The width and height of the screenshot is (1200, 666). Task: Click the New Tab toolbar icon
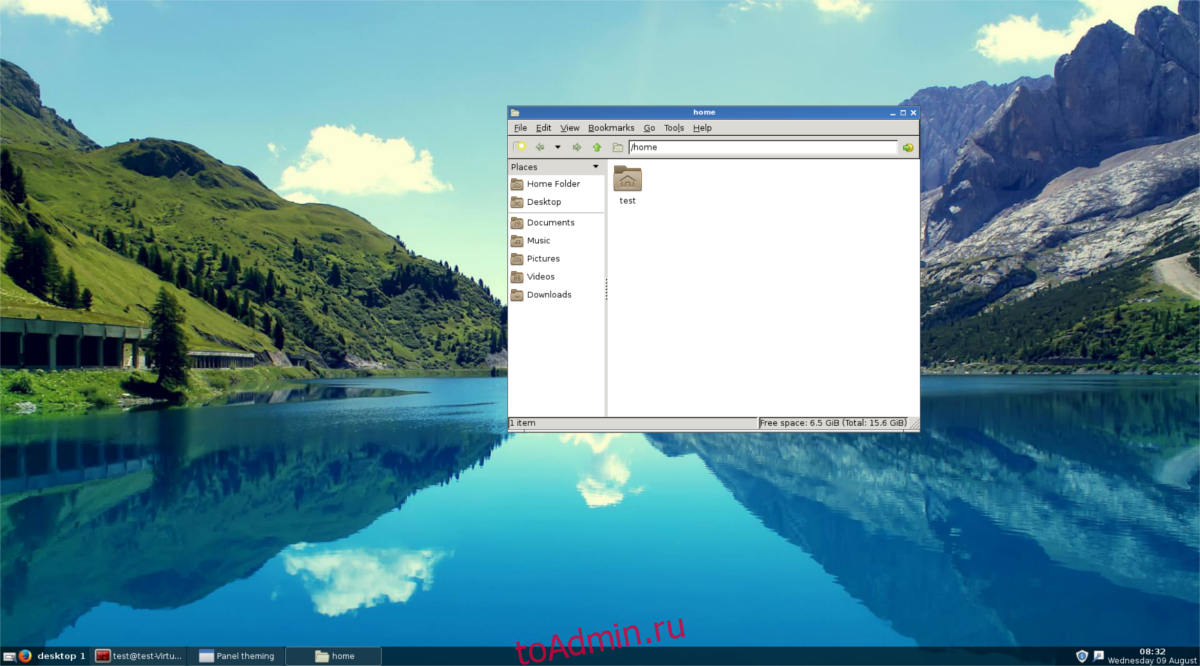[x=519, y=147]
